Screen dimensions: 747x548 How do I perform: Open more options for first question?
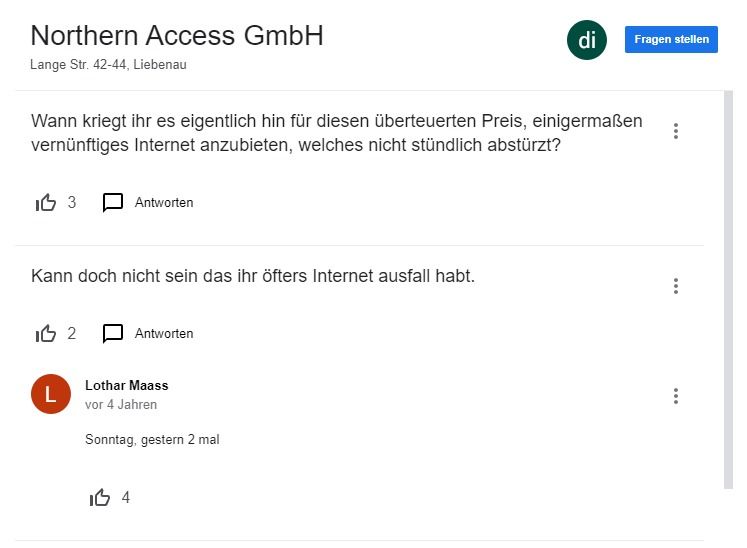(676, 131)
